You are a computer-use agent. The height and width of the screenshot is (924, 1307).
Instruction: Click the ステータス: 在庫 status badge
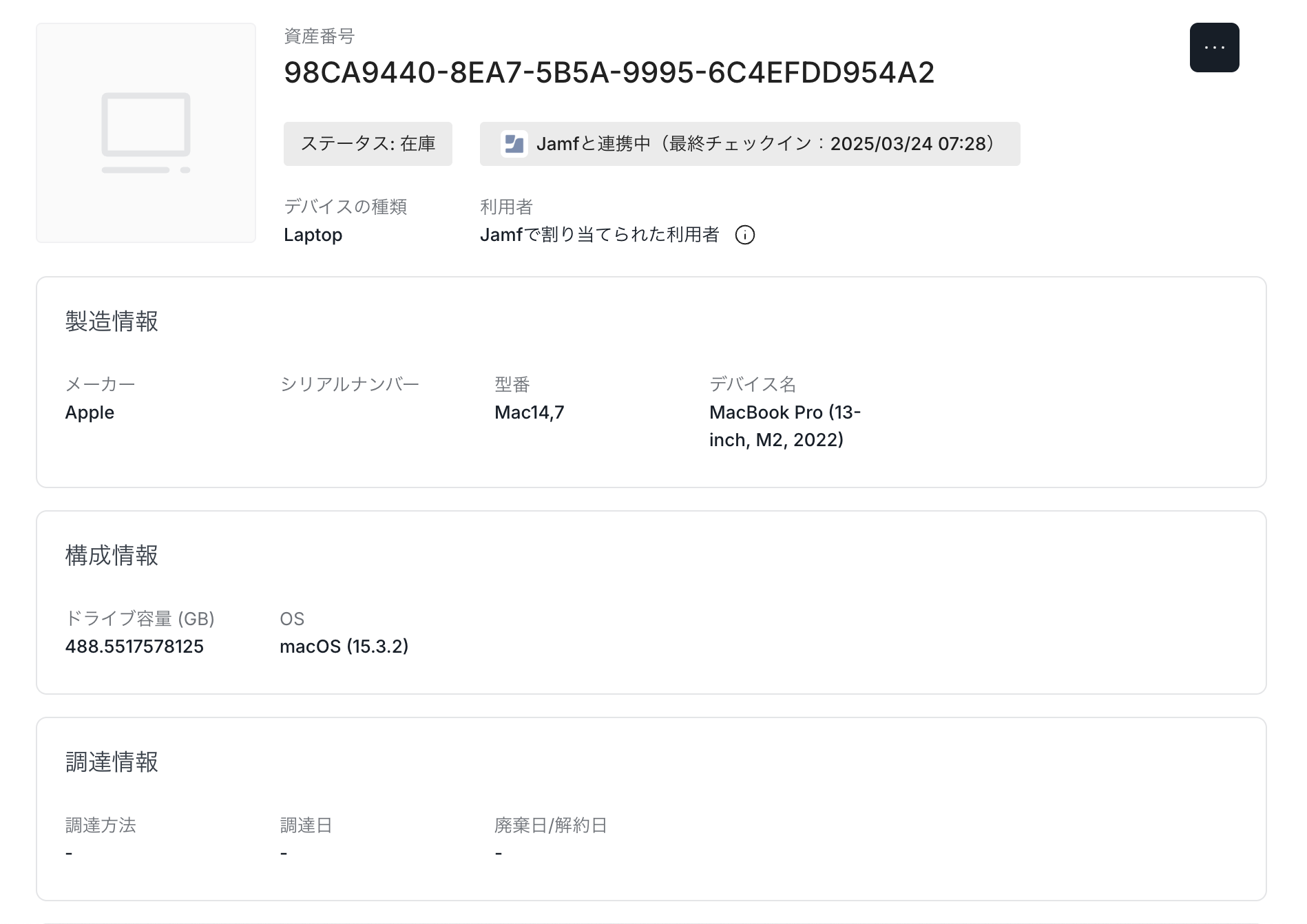tap(368, 144)
